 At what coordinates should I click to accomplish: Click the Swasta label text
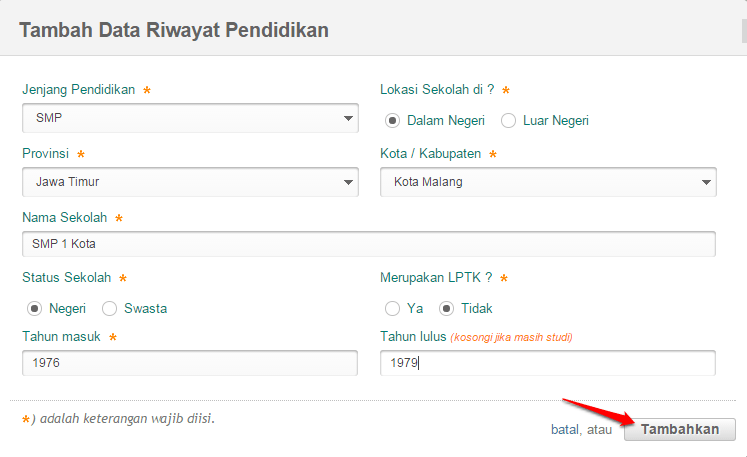pyautogui.click(x=145, y=308)
